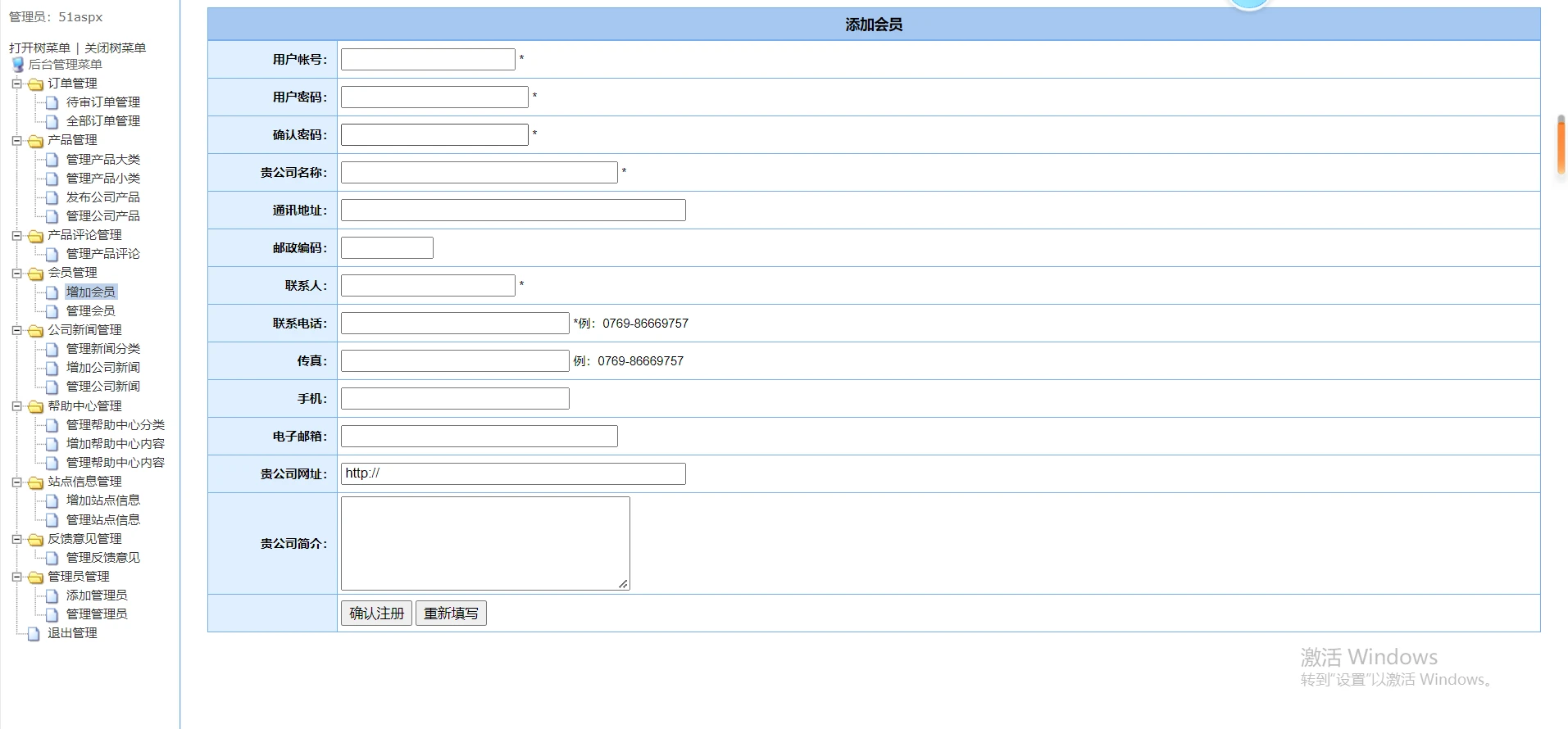The width and height of the screenshot is (1568, 729).
Task: Focus the 传真 input field
Action: pos(455,361)
